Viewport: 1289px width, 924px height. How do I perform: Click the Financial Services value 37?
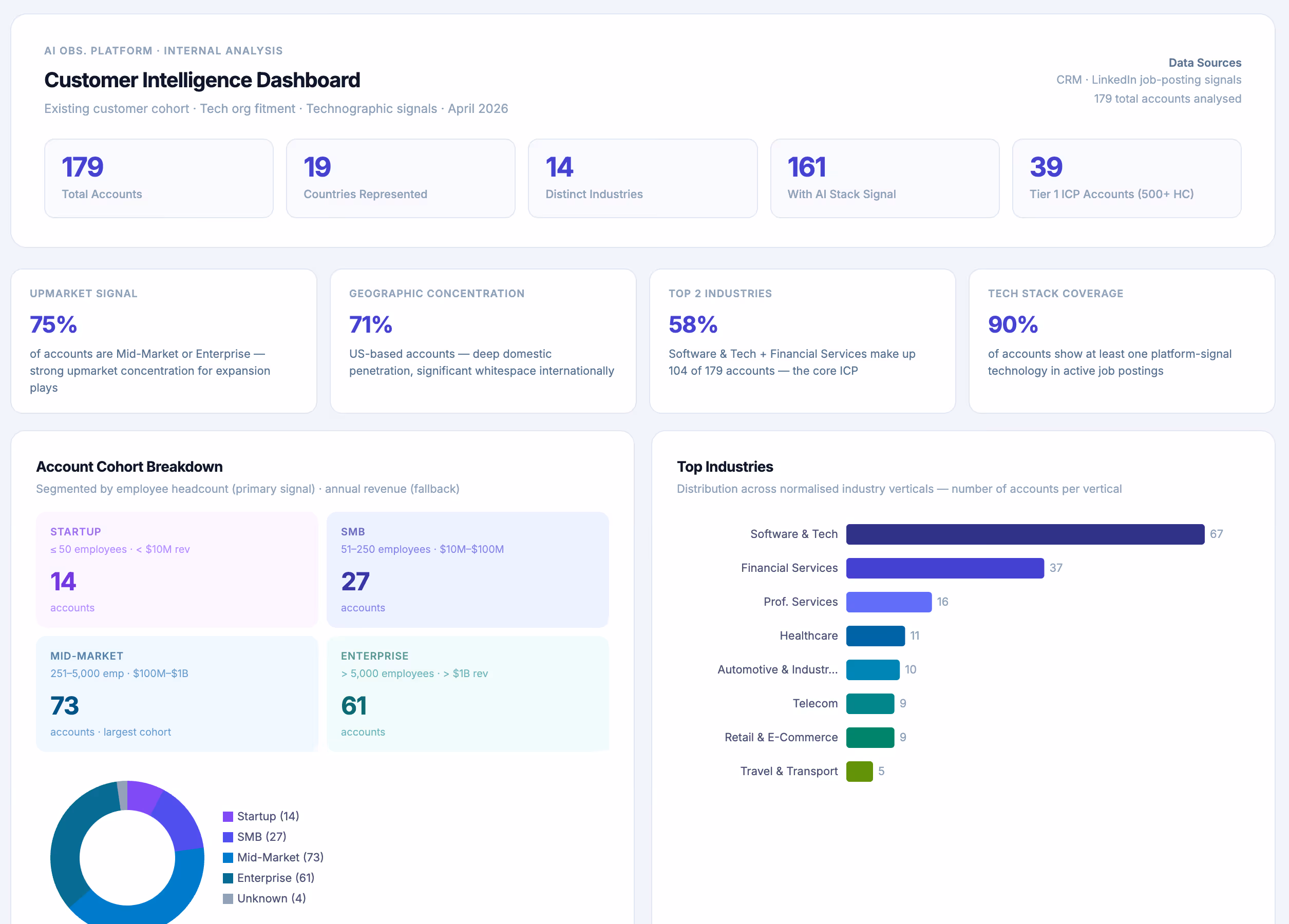pyautogui.click(x=1056, y=568)
